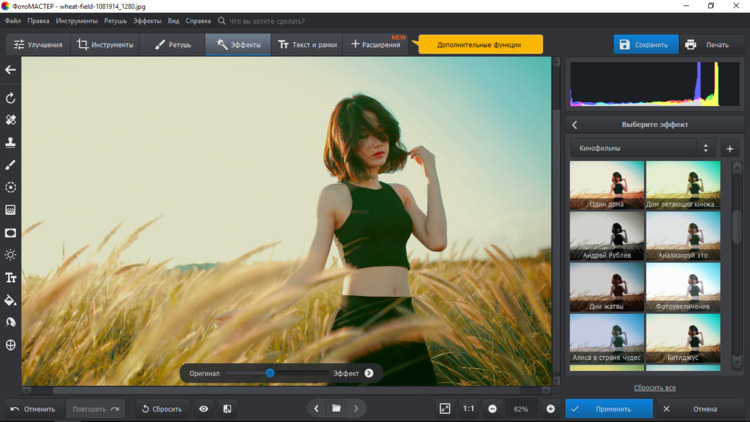Image resolution: width=750 pixels, height=422 pixels.
Task: Click the arrow next to Эффект slider
Action: coord(369,373)
